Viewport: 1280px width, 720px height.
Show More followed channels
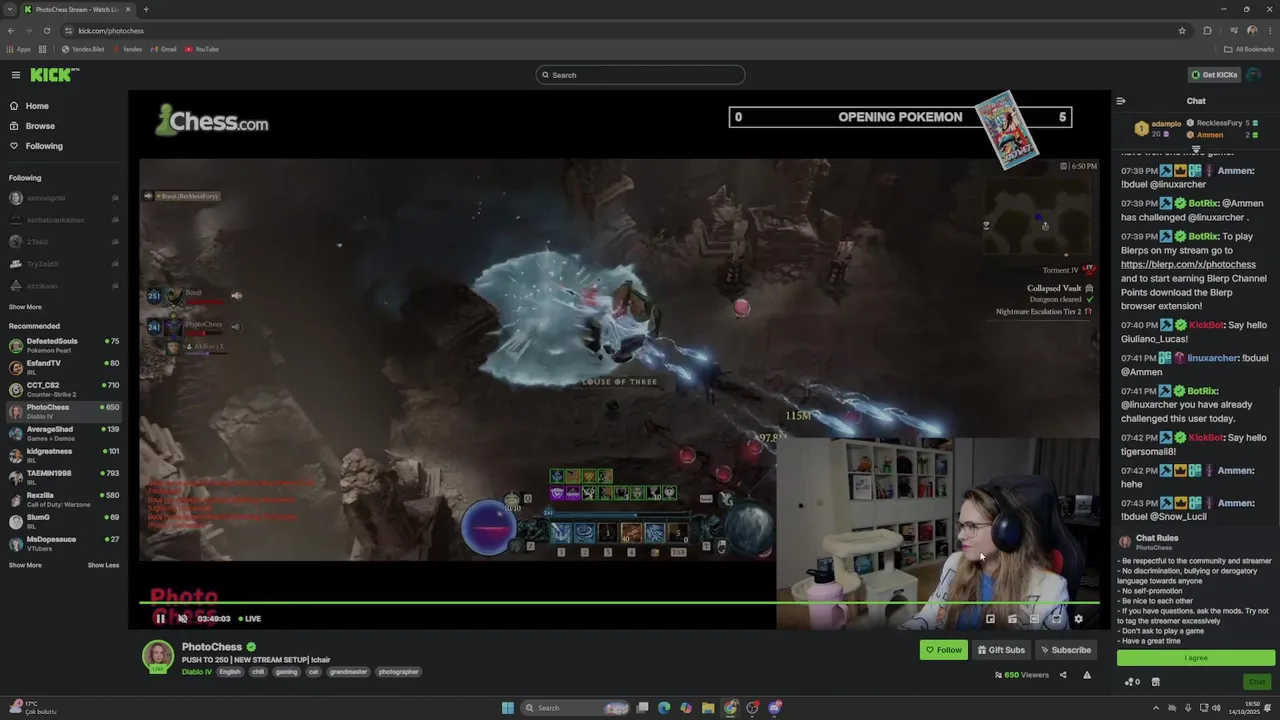point(25,307)
